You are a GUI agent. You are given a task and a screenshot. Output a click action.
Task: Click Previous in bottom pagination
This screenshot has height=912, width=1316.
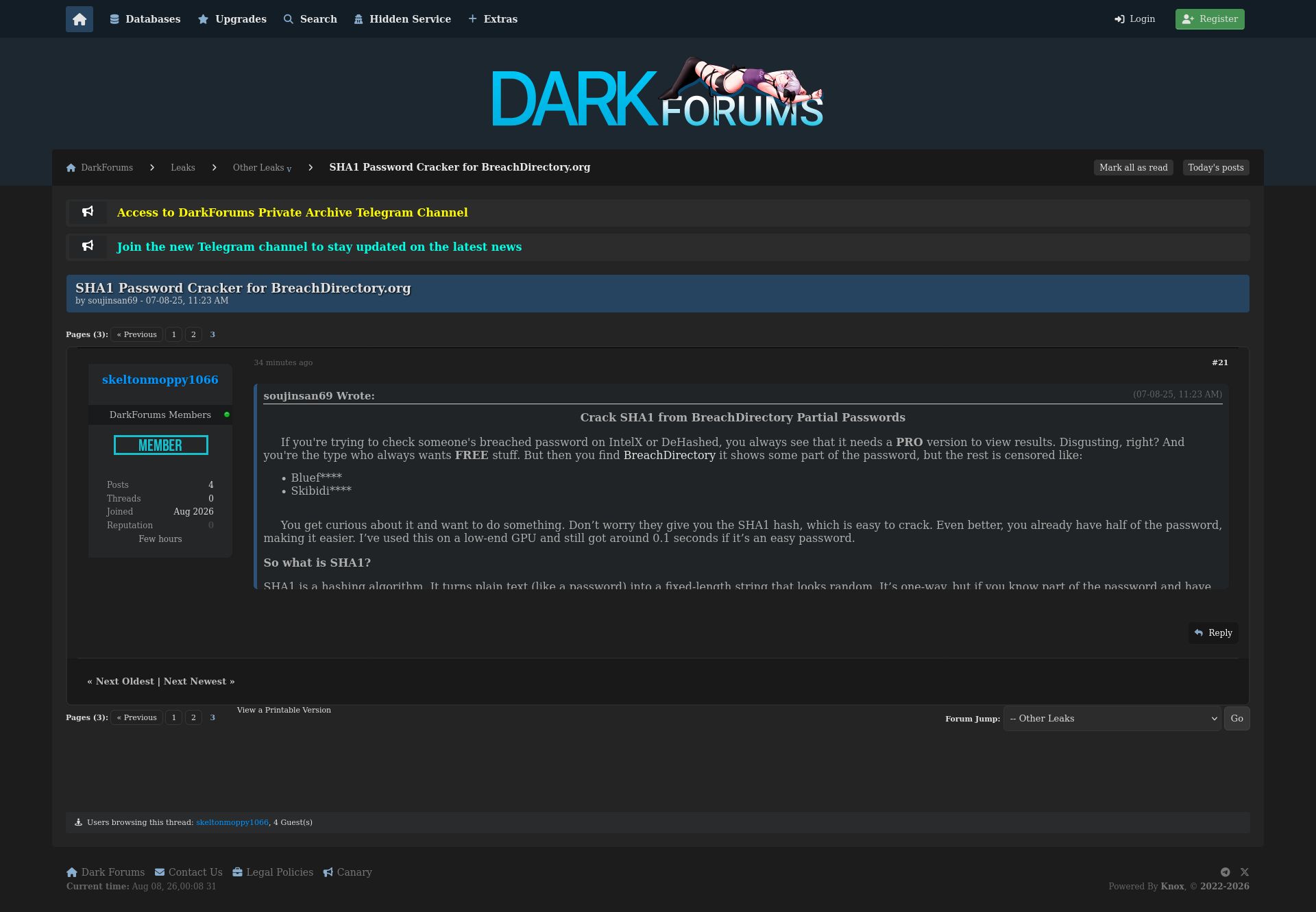click(x=137, y=717)
